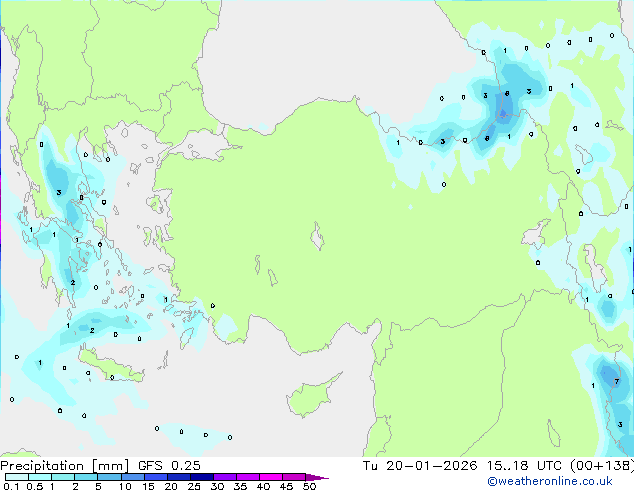The height and width of the screenshot is (490, 634).
Task: Select the 10–15 mm legend color box
Action: coord(132,477)
